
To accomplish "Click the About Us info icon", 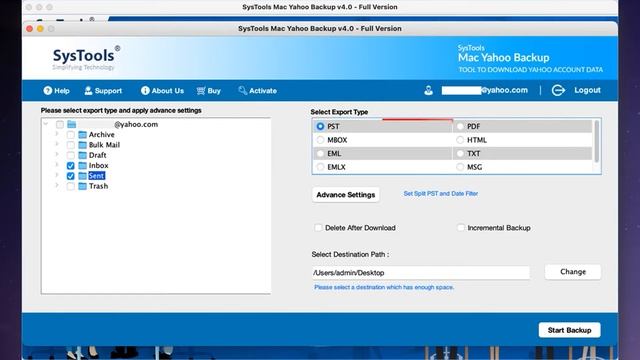I will (x=145, y=90).
